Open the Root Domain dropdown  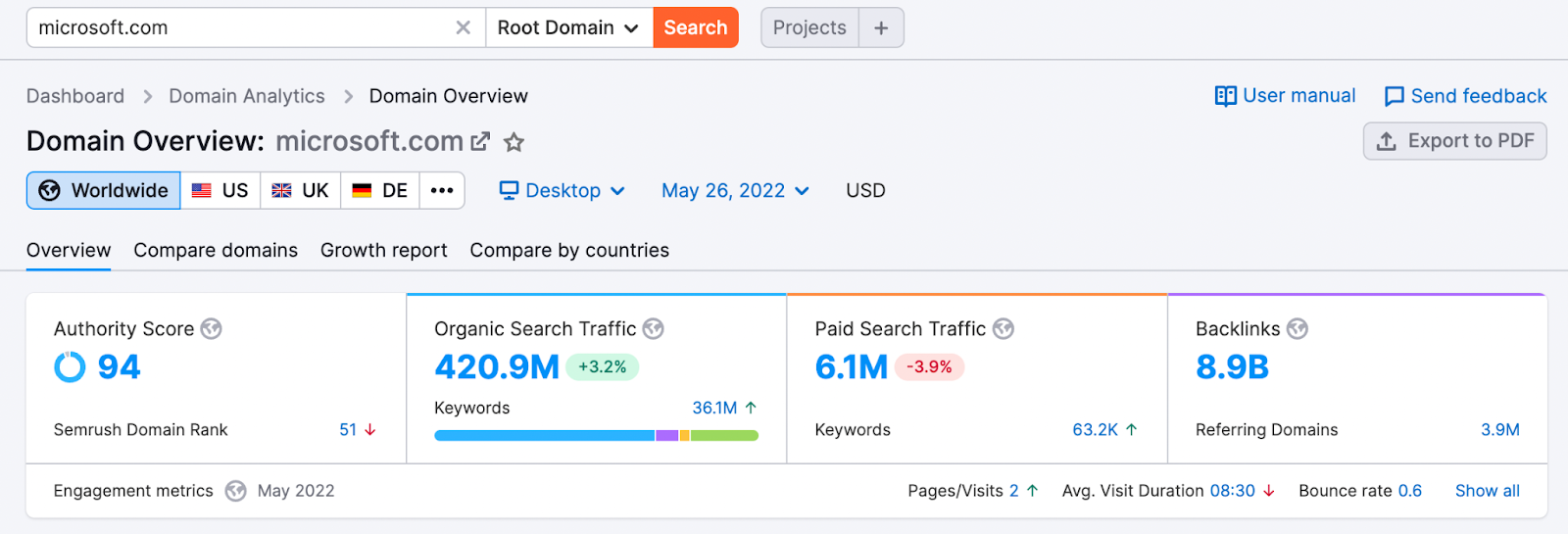coord(568,27)
